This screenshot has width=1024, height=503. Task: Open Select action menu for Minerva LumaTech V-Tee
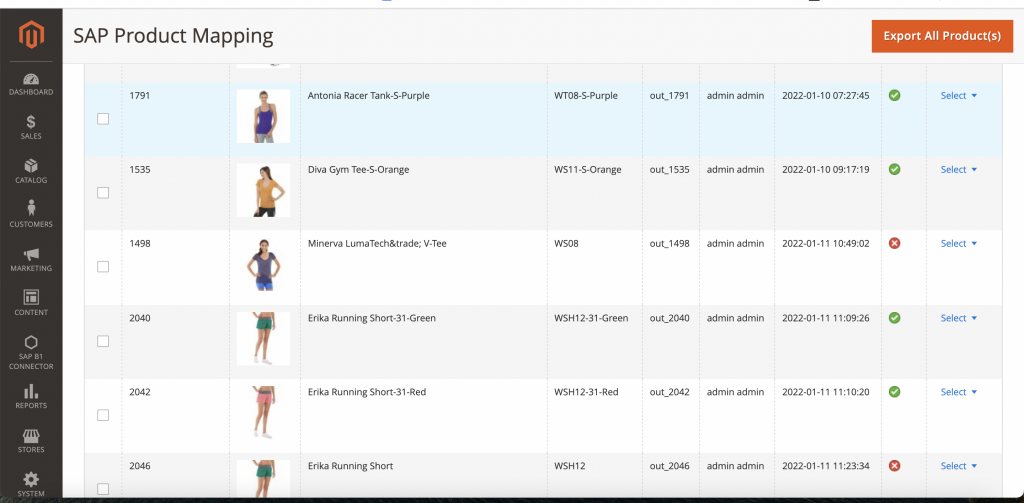click(x=958, y=244)
